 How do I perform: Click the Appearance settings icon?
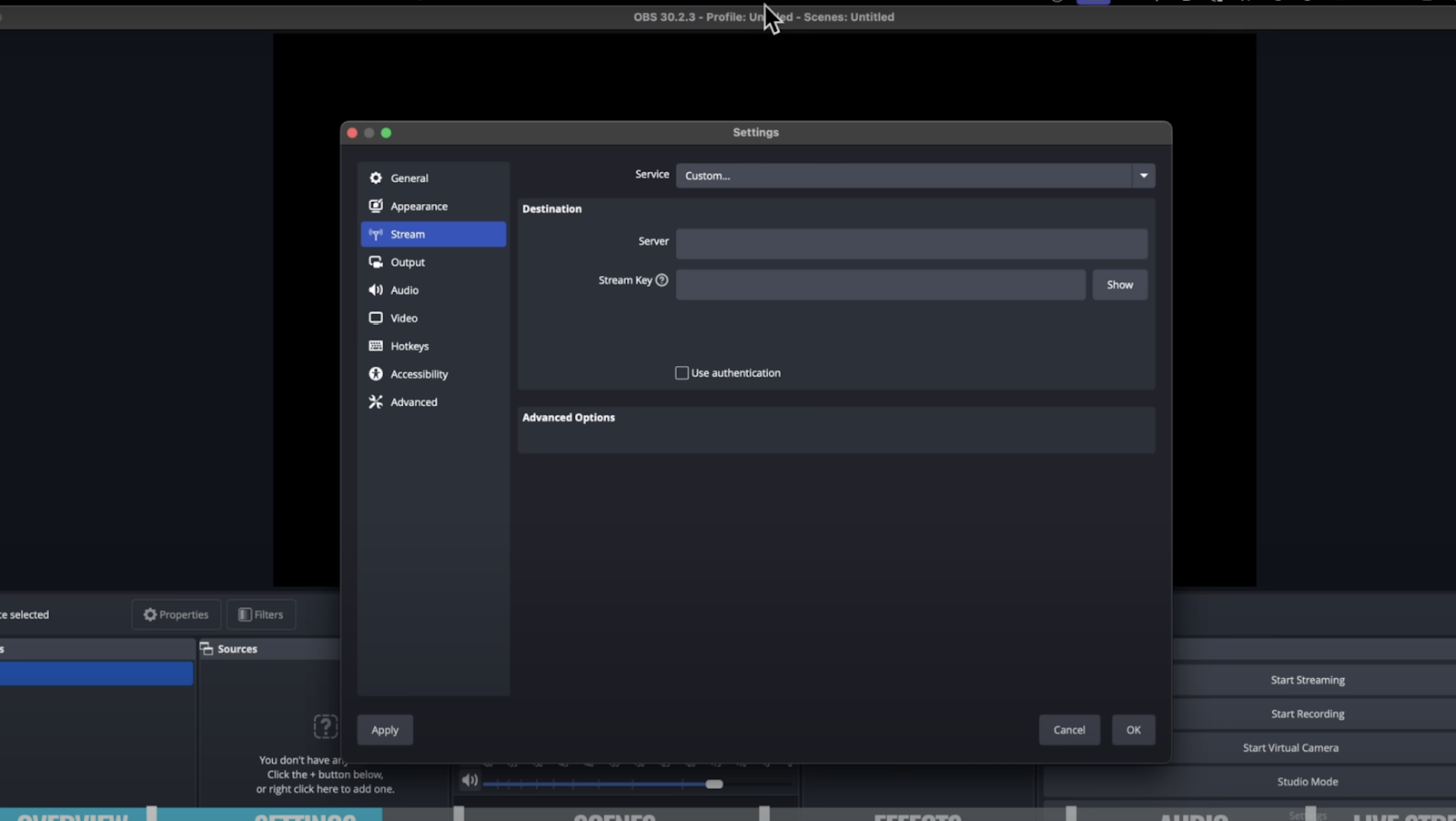pos(376,206)
